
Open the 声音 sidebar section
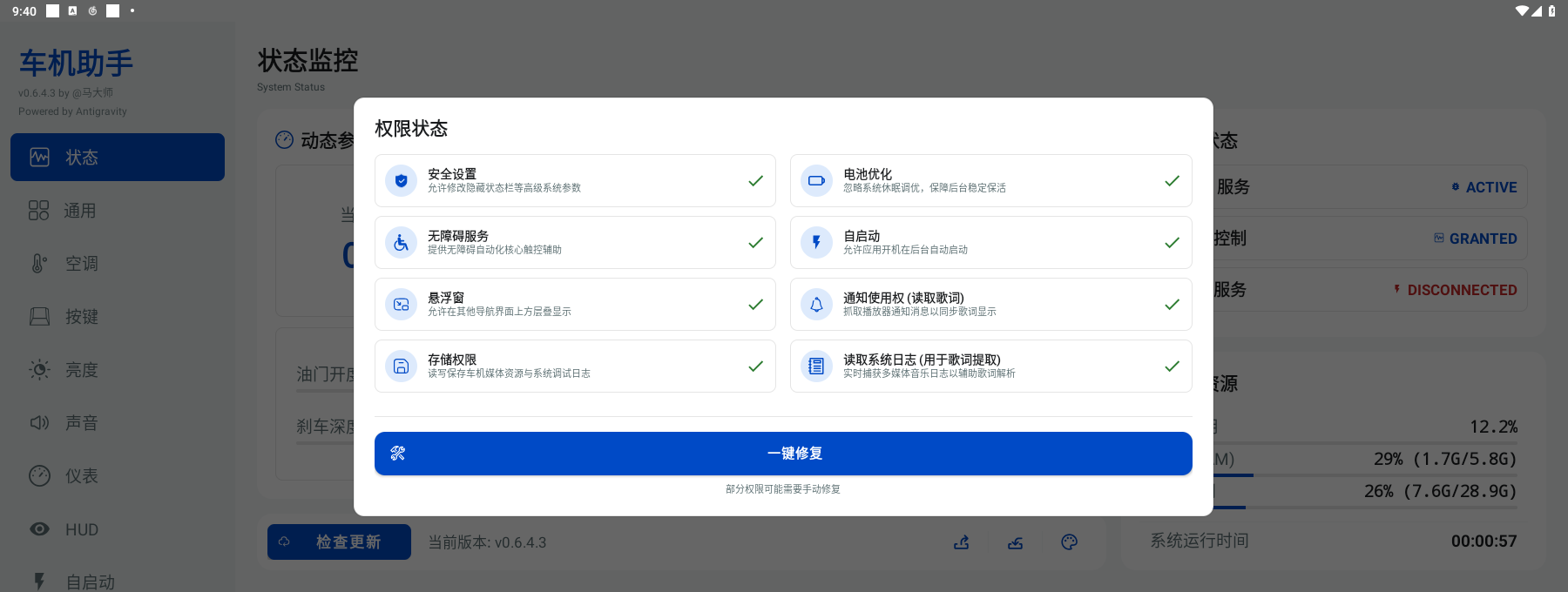tap(118, 423)
